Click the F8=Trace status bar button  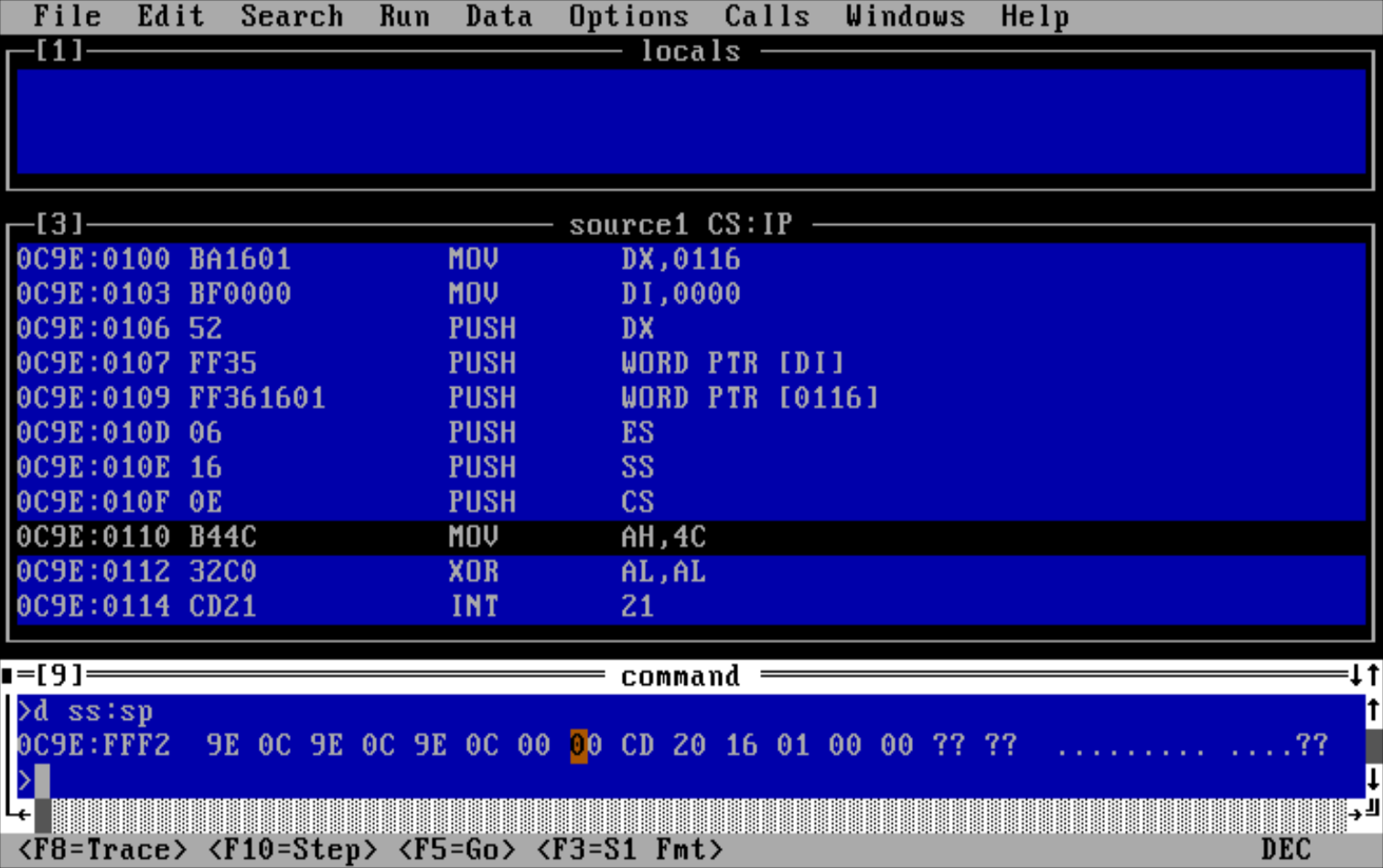pos(103,850)
